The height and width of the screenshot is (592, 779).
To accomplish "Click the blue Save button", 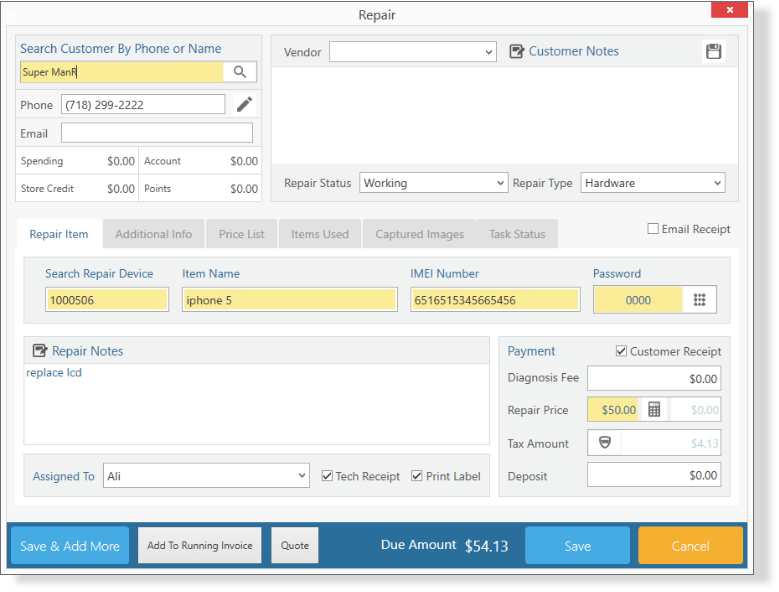I will point(577,546).
